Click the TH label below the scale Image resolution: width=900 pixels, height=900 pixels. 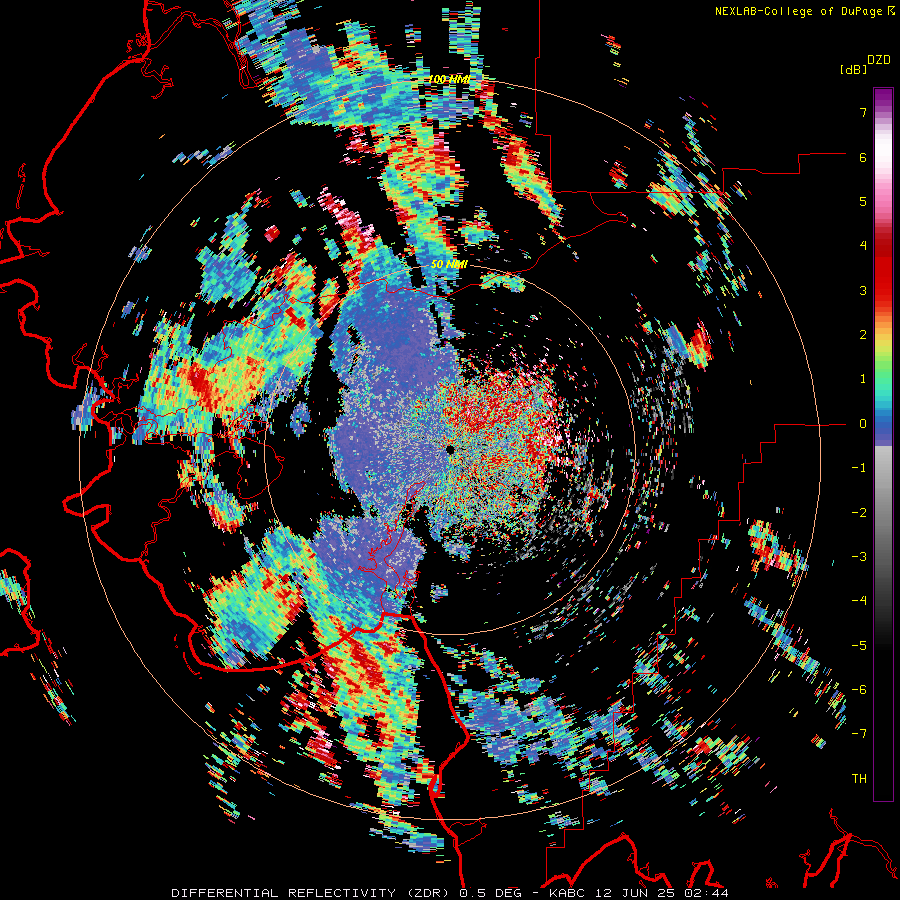click(x=859, y=779)
